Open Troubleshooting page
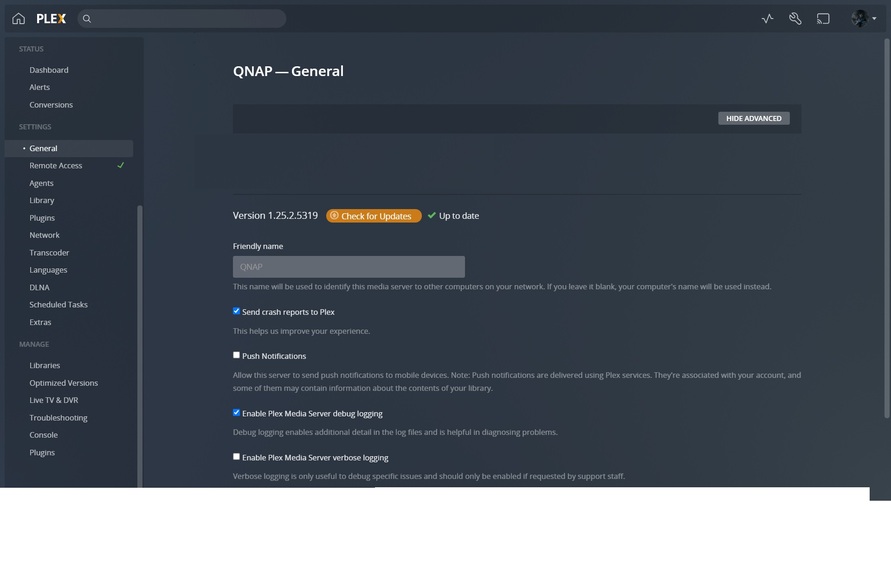 [59, 418]
